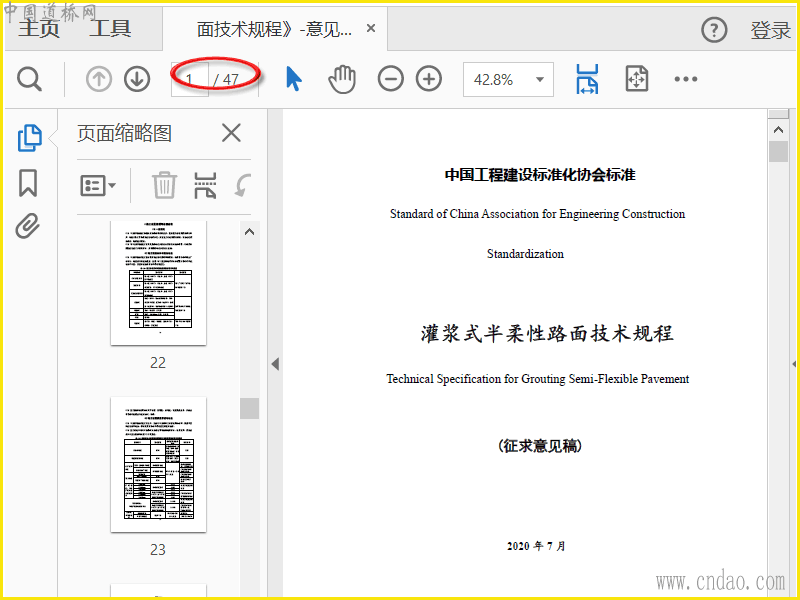Toggle page thumbnails panel icon
Screen dimensions: 800x600
tap(30, 138)
